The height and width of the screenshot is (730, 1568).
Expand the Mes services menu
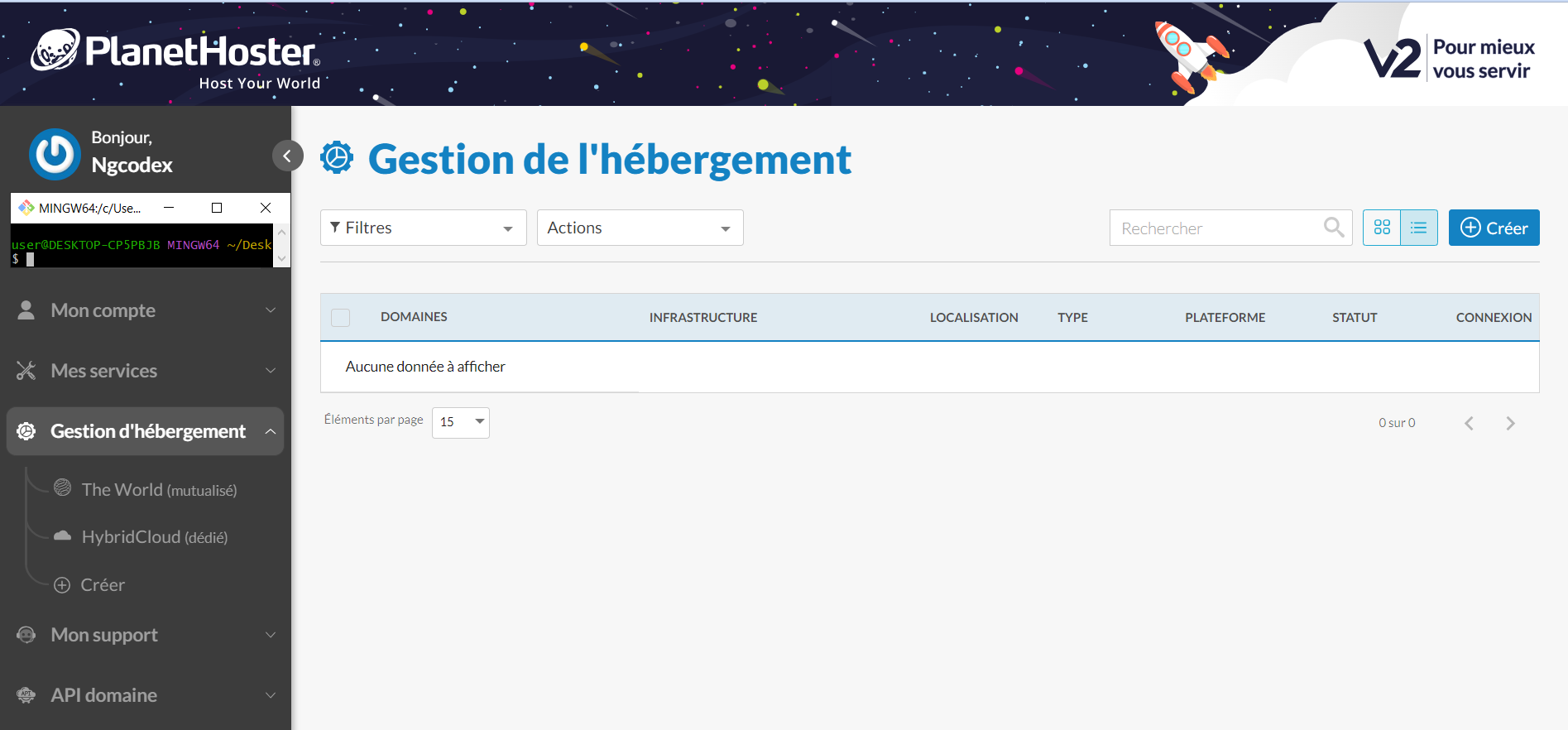click(146, 371)
